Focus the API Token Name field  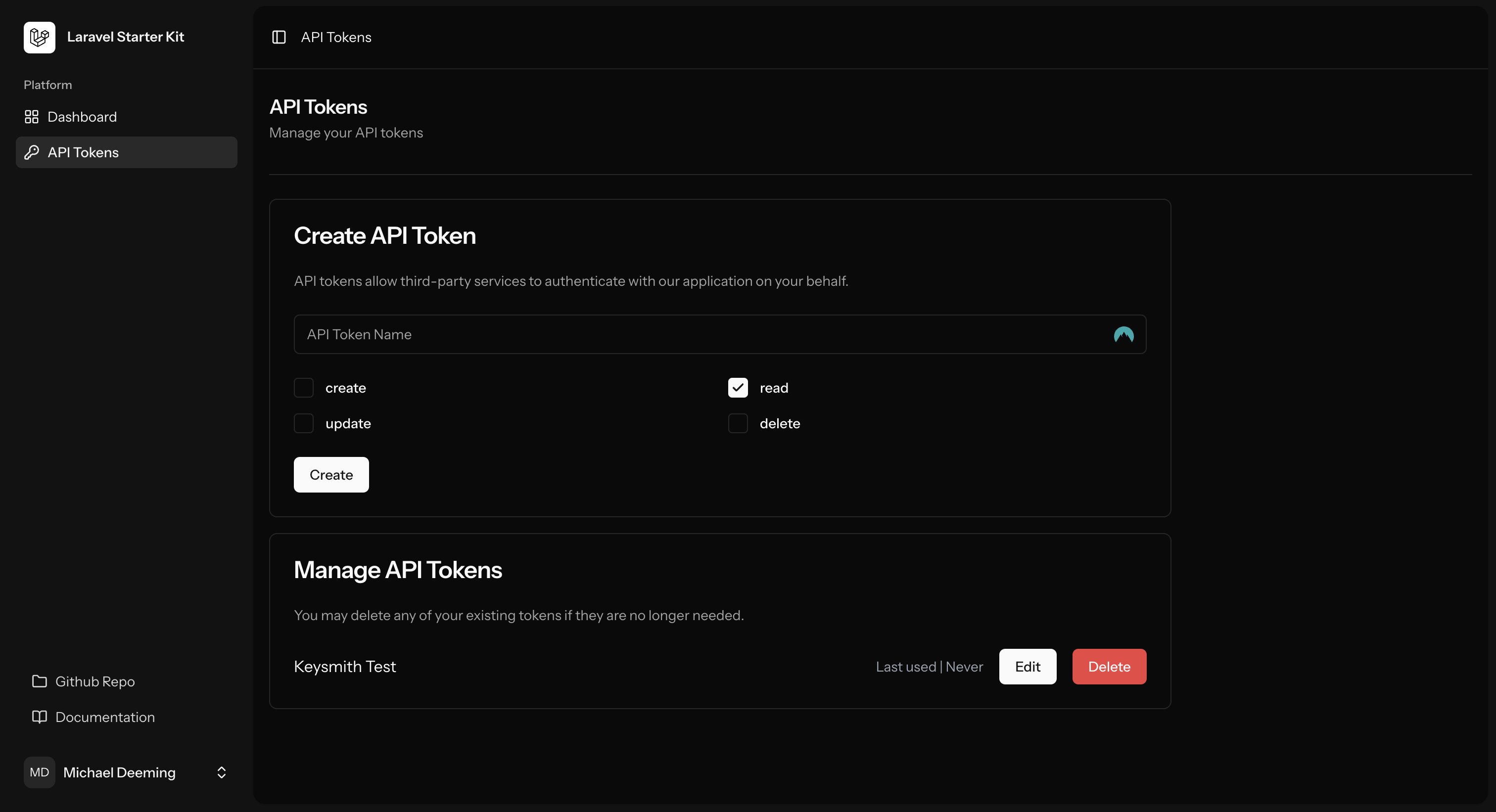point(697,335)
